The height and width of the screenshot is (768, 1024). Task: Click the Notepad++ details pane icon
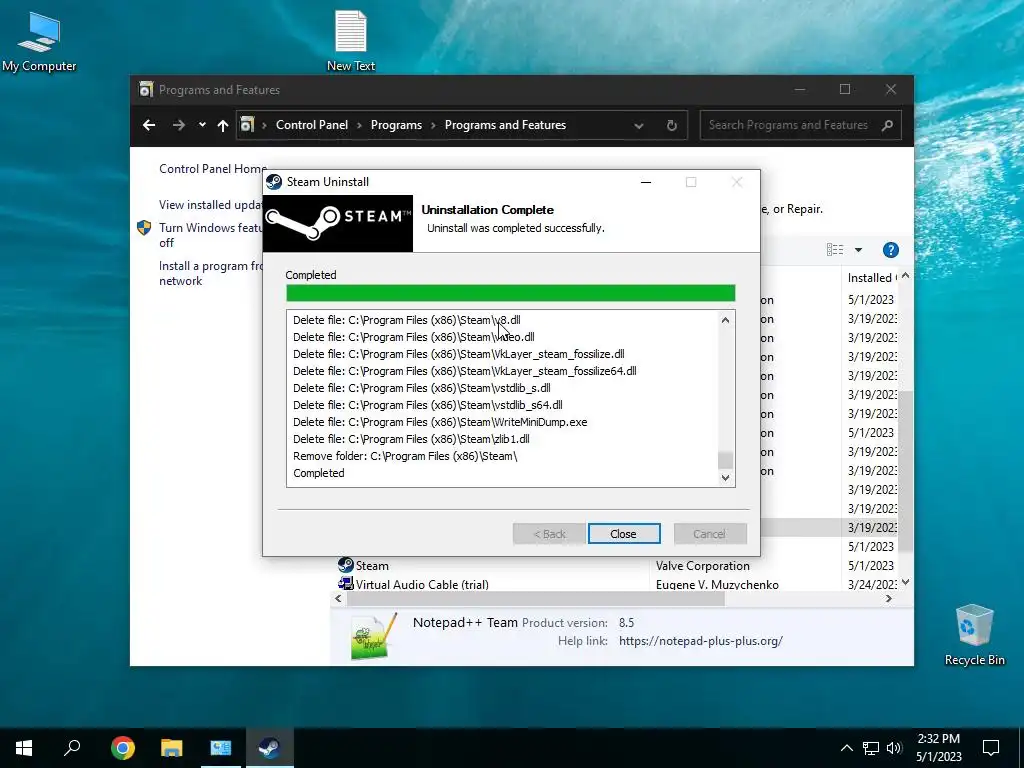[374, 635]
